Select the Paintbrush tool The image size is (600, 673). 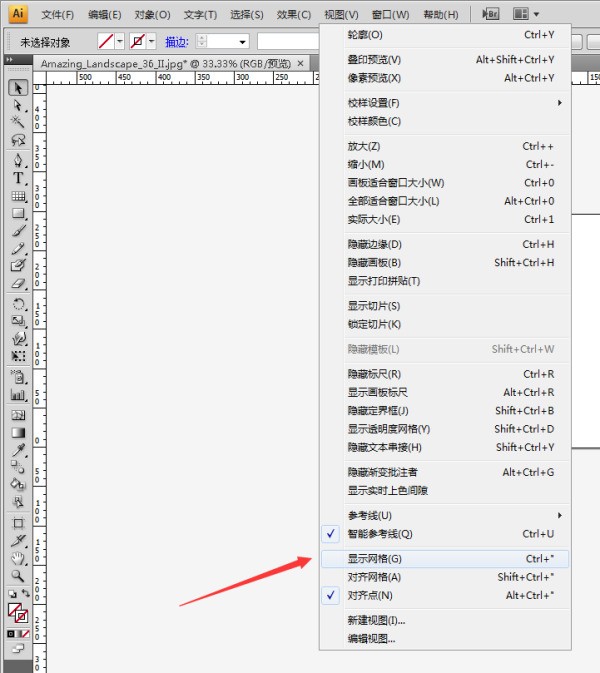click(18, 231)
